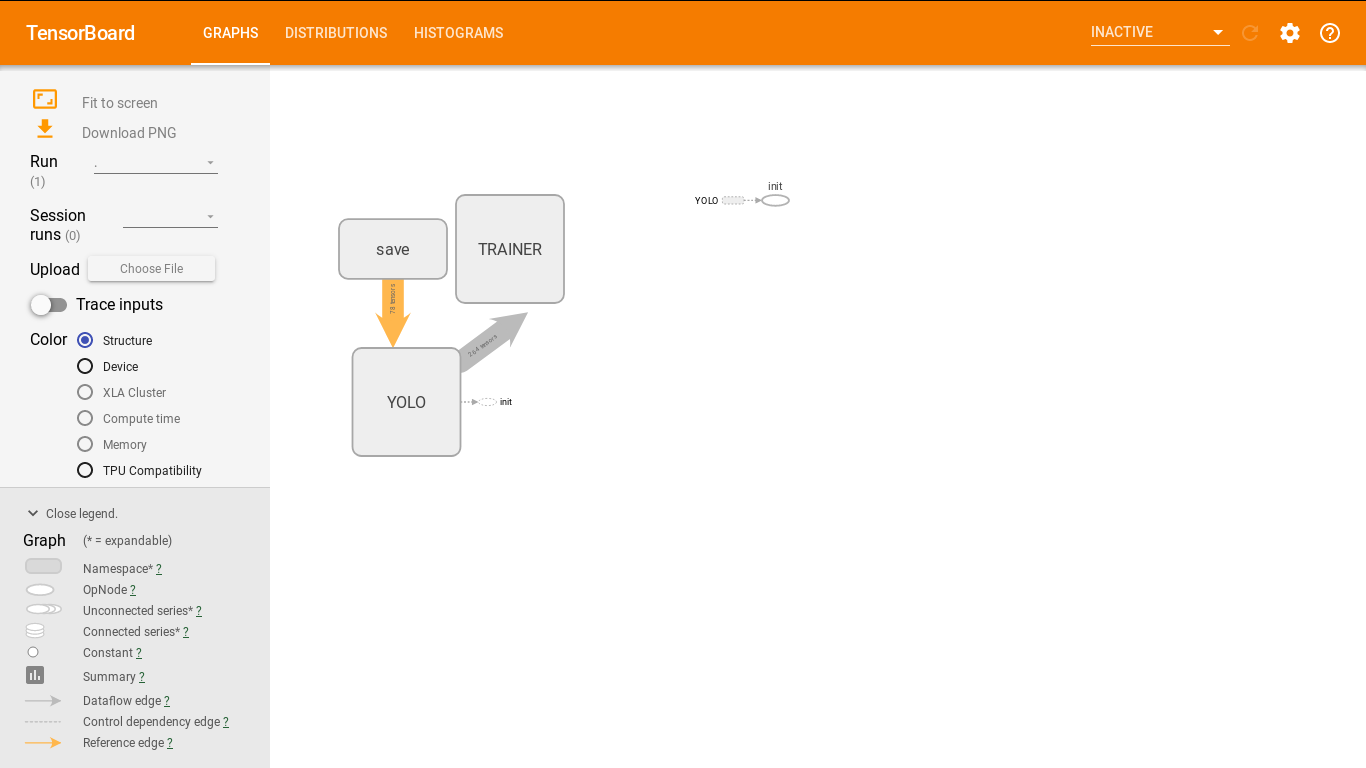Click the reload data icon
Image resolution: width=1366 pixels, height=768 pixels.
point(1250,33)
